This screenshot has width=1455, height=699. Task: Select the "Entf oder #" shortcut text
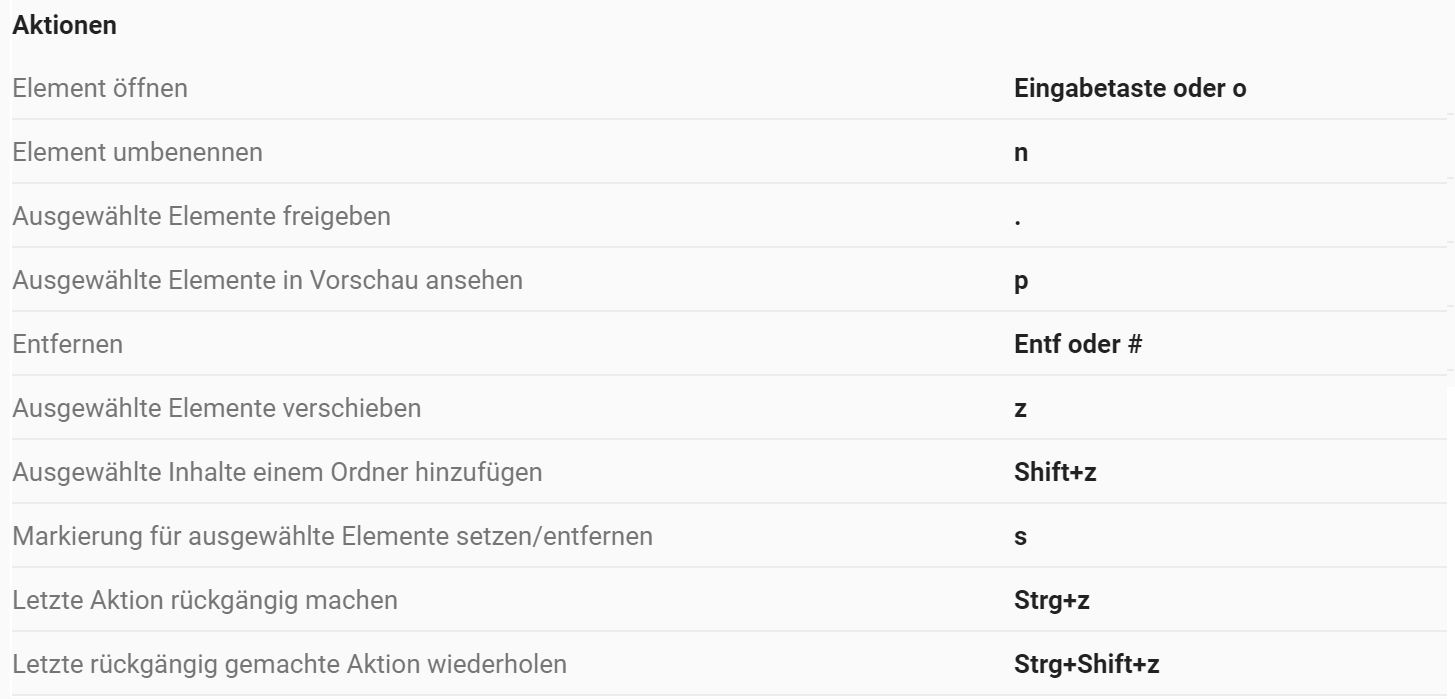1078,344
